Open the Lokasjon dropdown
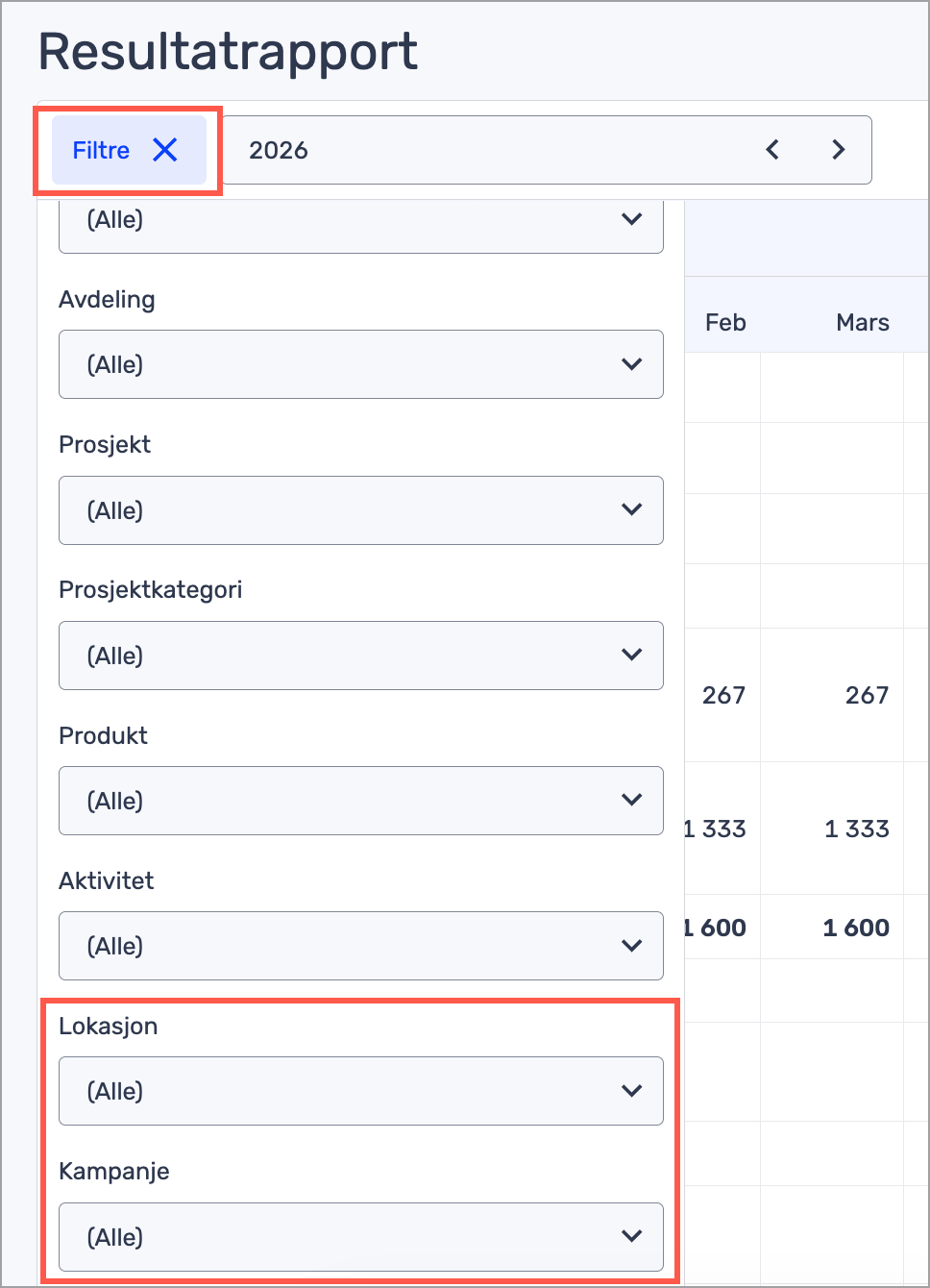The height and width of the screenshot is (1288, 930). tap(360, 1091)
